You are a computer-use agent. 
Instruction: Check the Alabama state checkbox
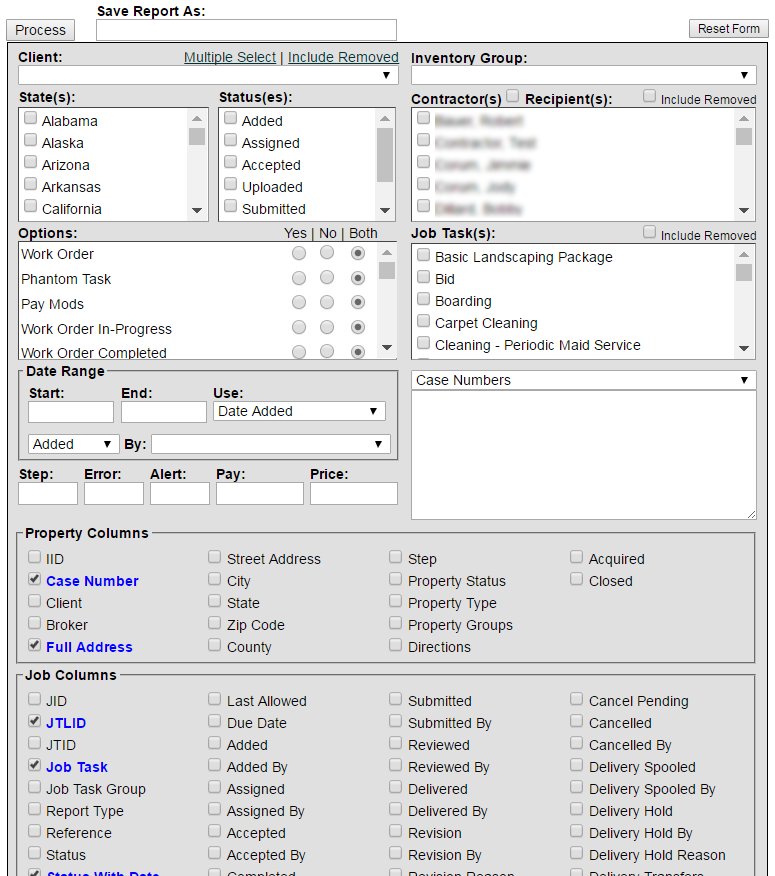pyautogui.click(x=31, y=118)
